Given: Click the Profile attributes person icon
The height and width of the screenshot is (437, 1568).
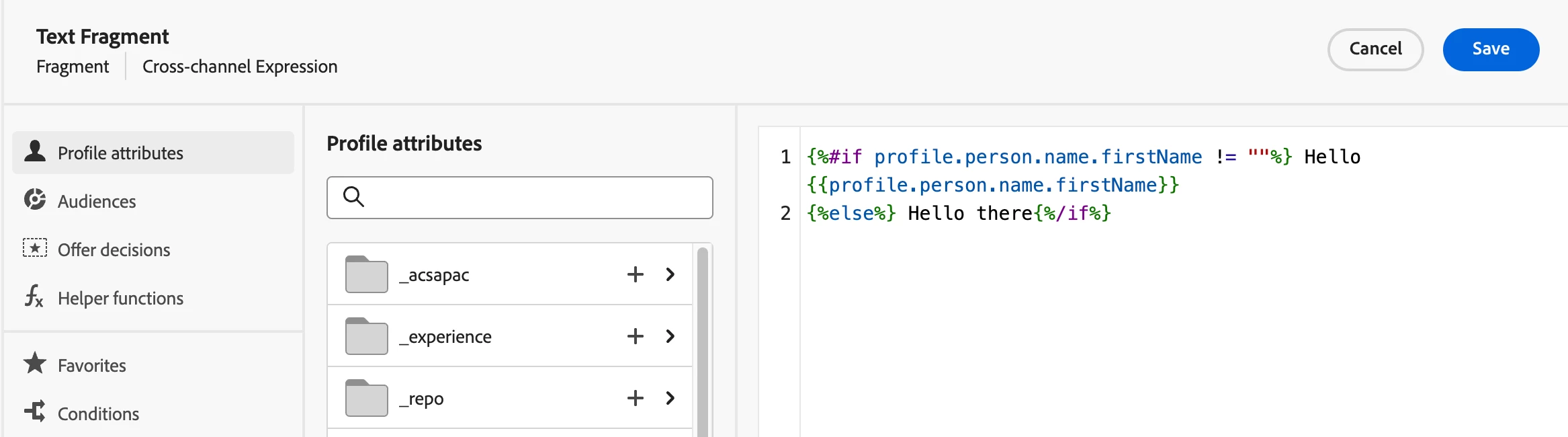Looking at the screenshot, I should pyautogui.click(x=35, y=151).
